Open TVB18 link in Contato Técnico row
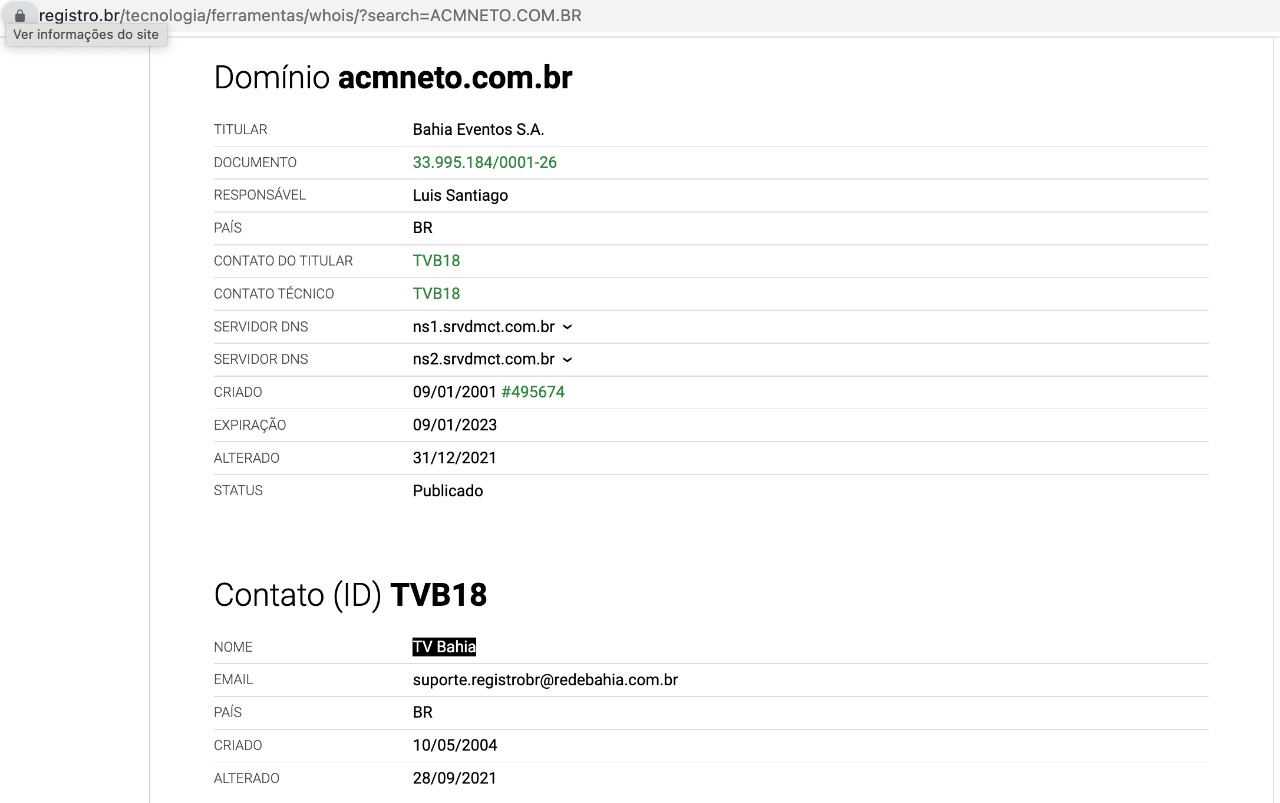 pyautogui.click(x=436, y=294)
